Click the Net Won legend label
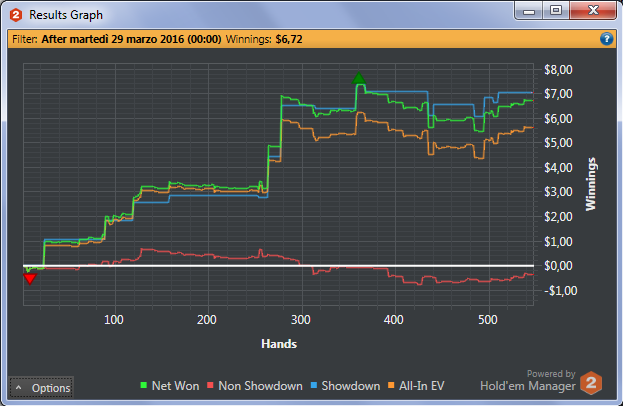Screen dimensions: 623x406 tap(175, 386)
